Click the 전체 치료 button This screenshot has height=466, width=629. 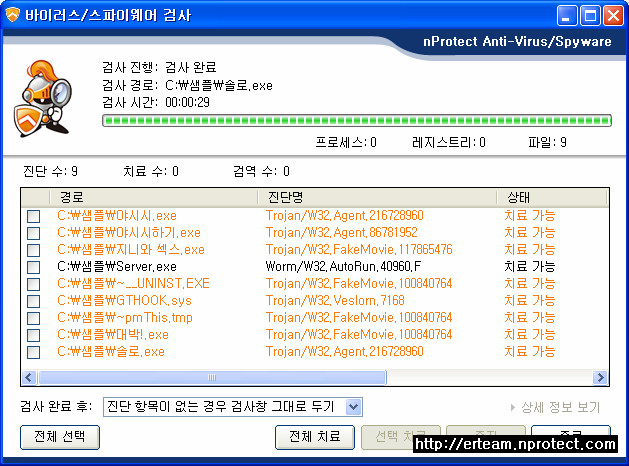pos(315,437)
